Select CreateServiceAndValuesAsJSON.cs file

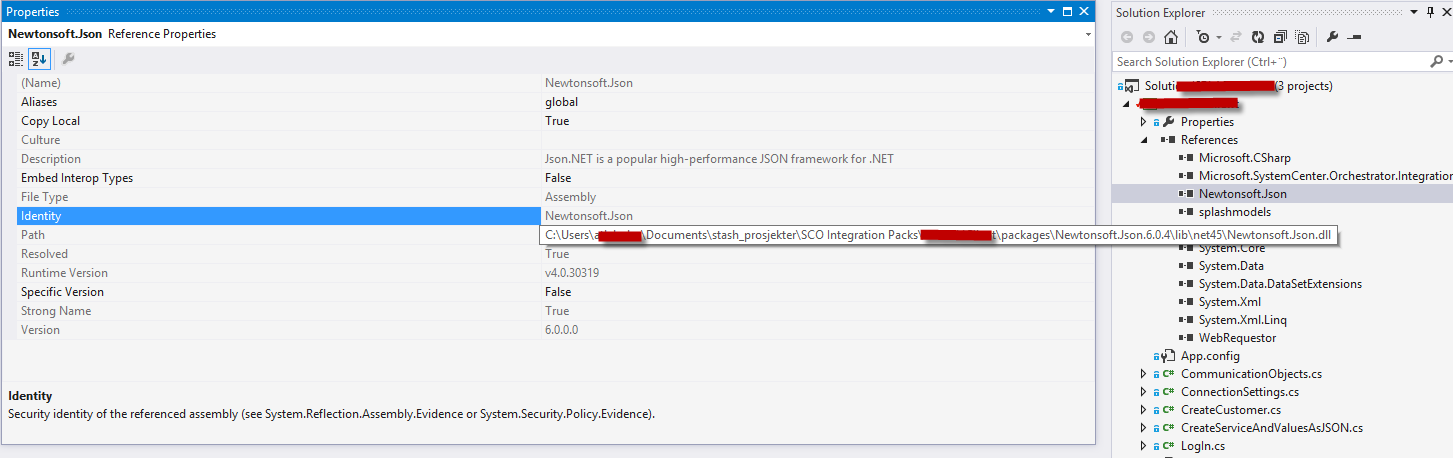(1272, 428)
